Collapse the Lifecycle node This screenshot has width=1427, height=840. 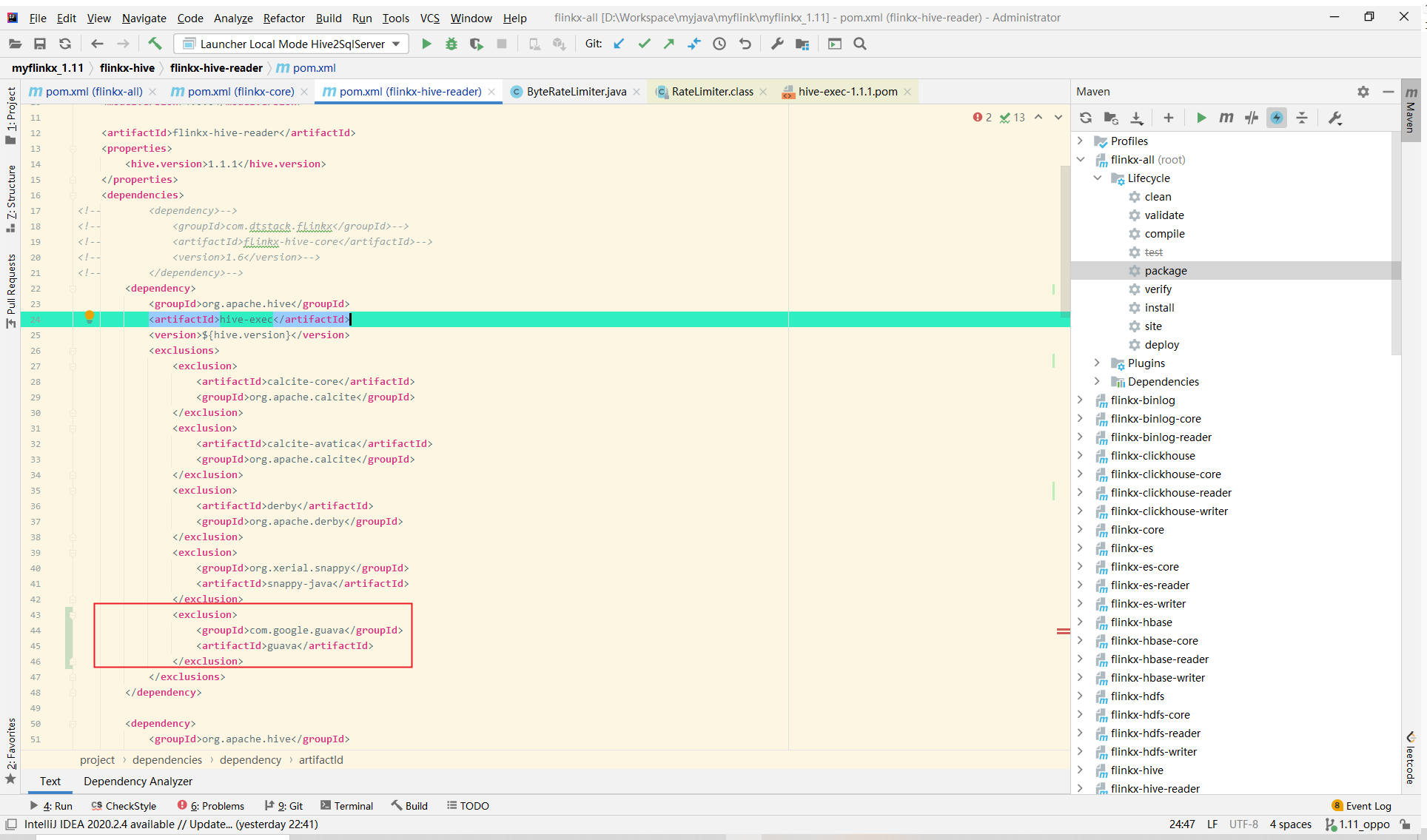pos(1098,178)
